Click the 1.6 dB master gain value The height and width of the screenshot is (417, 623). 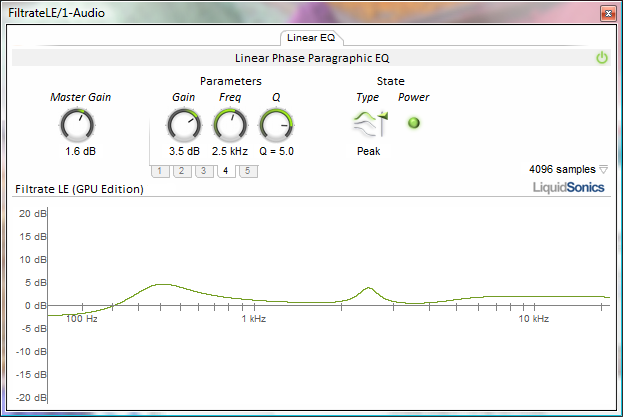tap(80, 152)
